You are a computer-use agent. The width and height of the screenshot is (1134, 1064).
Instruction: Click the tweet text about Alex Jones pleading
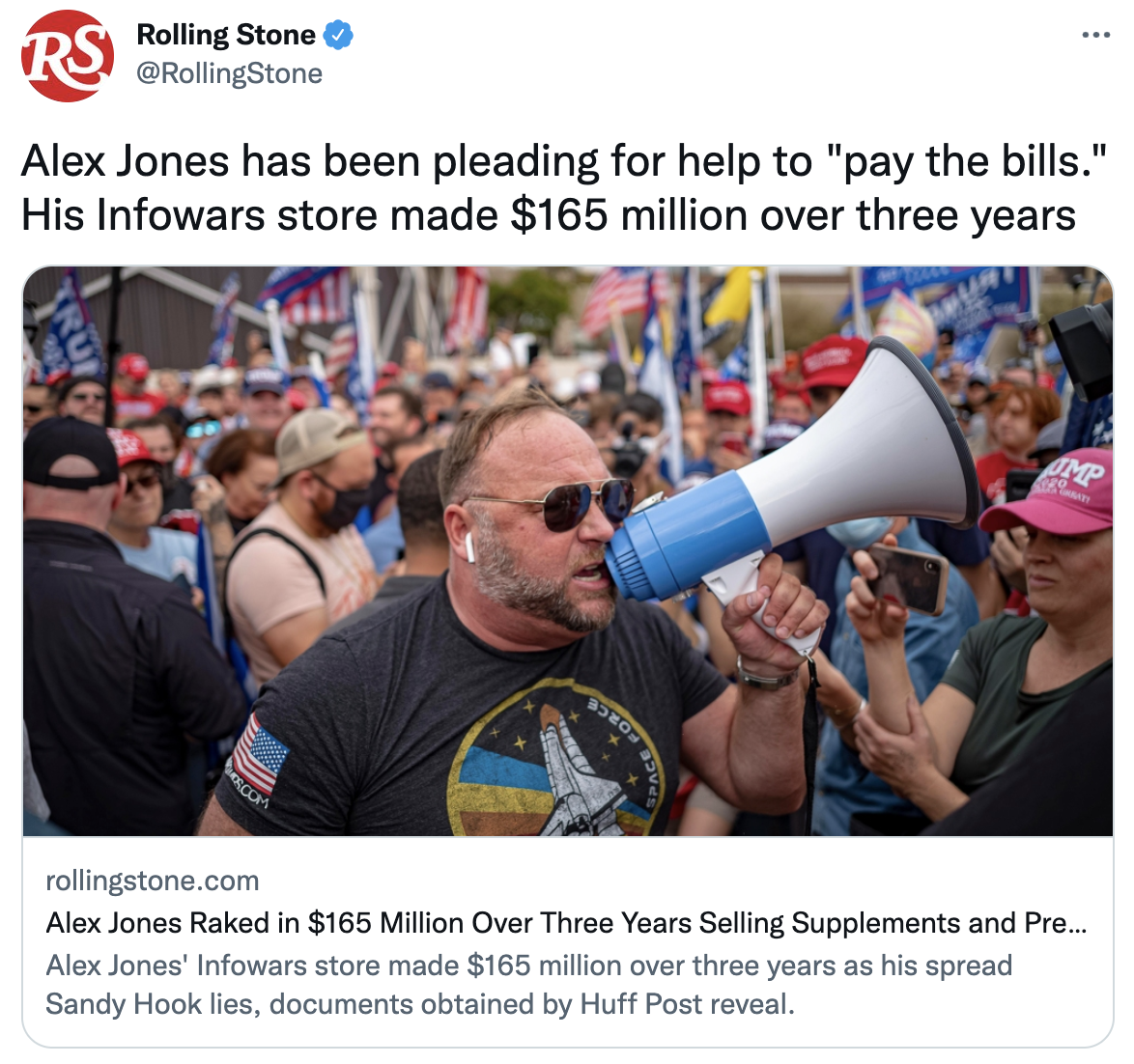[564, 160]
